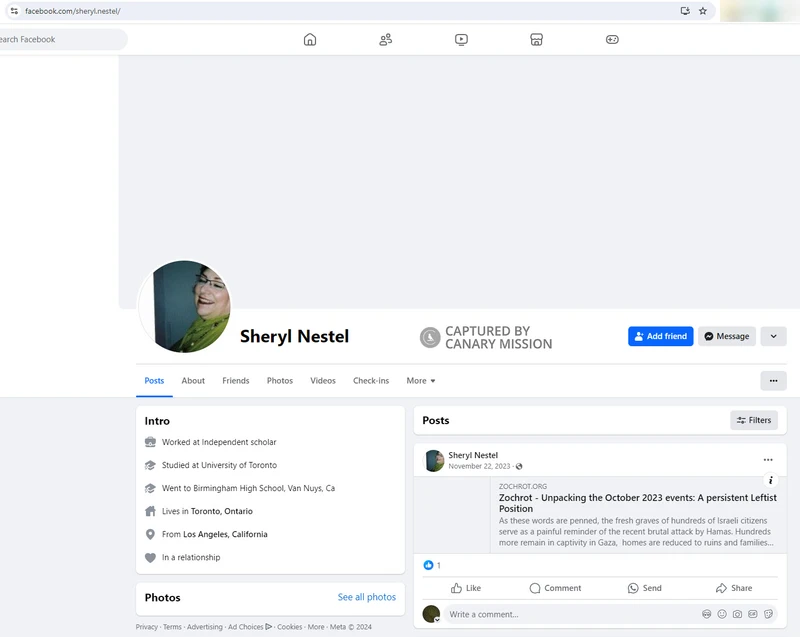The width and height of the screenshot is (800, 637).
Task: Click See all photos link
Action: (366, 597)
